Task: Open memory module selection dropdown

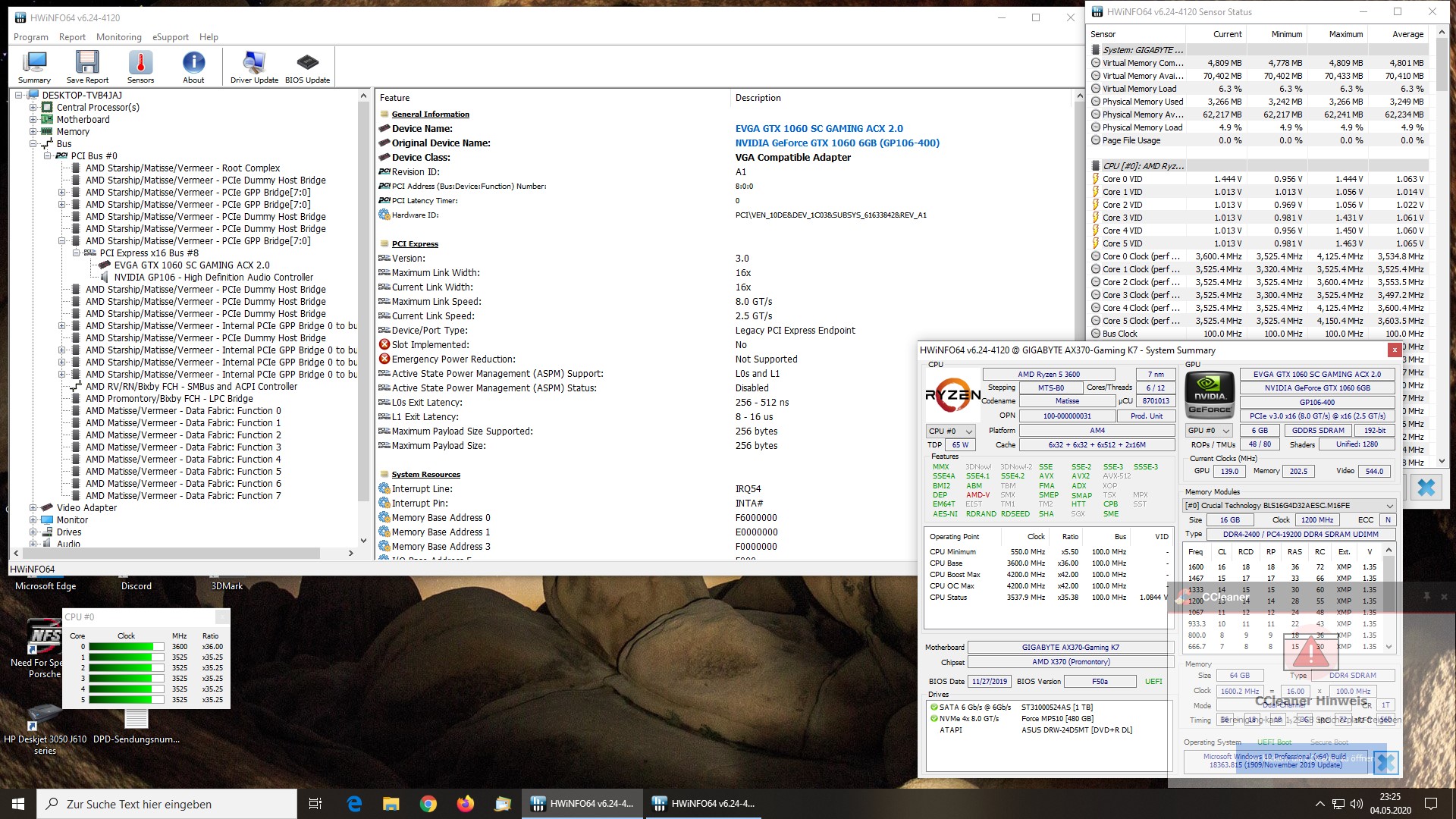Action: (1289, 506)
